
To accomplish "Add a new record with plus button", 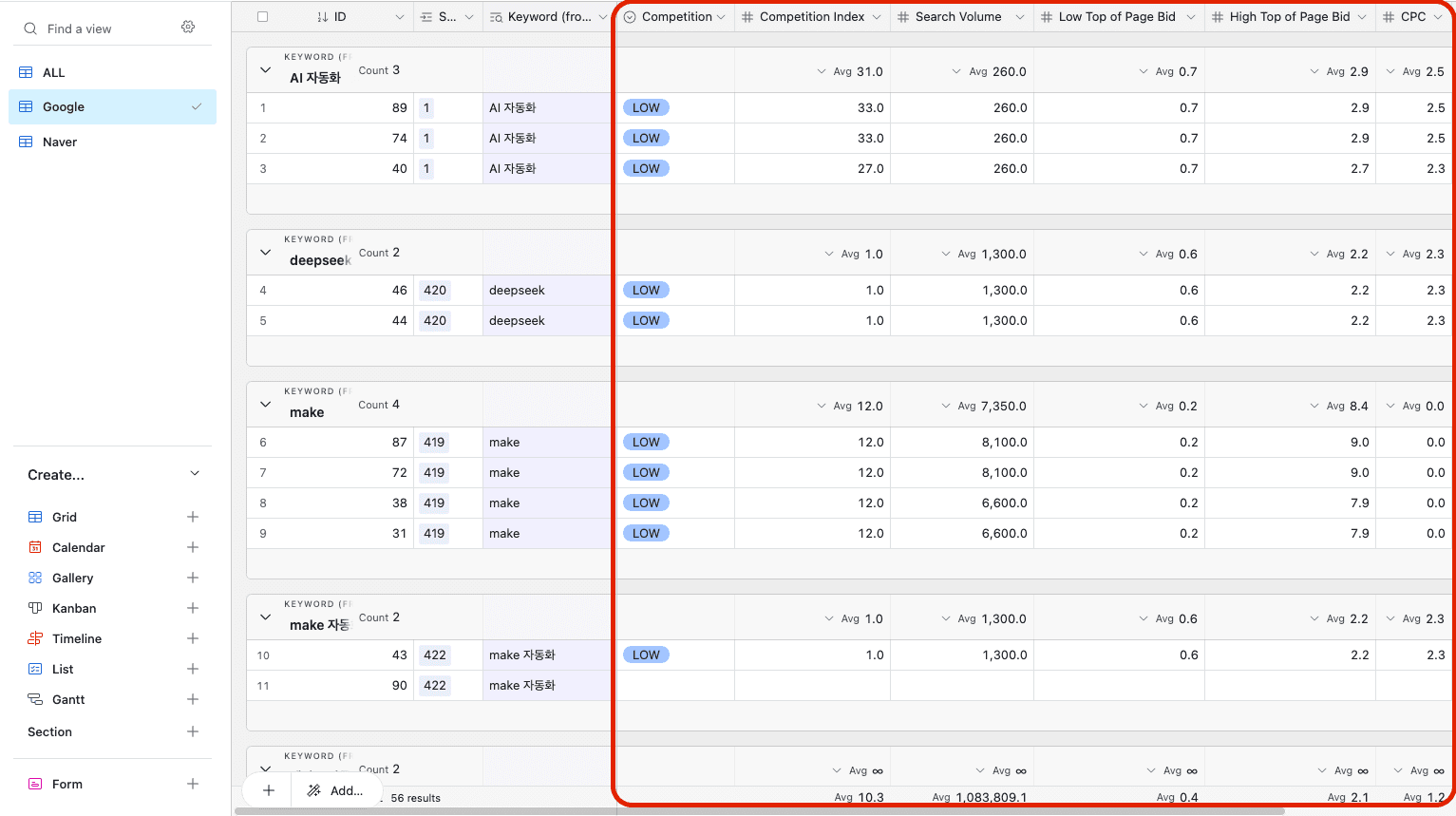I will coord(269,790).
